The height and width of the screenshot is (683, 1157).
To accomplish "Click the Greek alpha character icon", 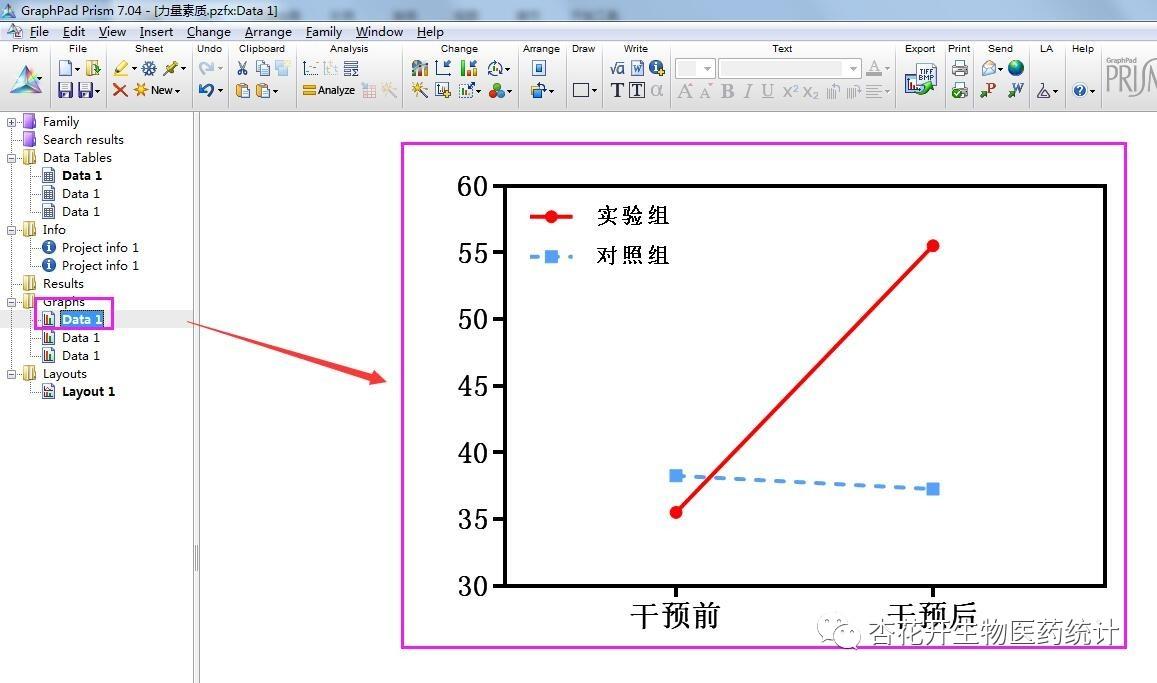I will pos(655,90).
